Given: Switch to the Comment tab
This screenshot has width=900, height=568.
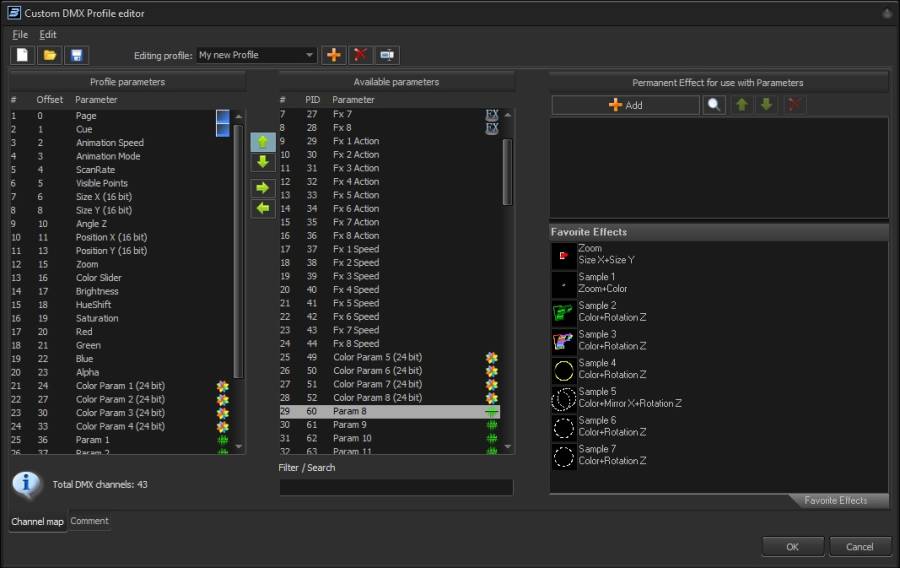Looking at the screenshot, I should (90, 521).
